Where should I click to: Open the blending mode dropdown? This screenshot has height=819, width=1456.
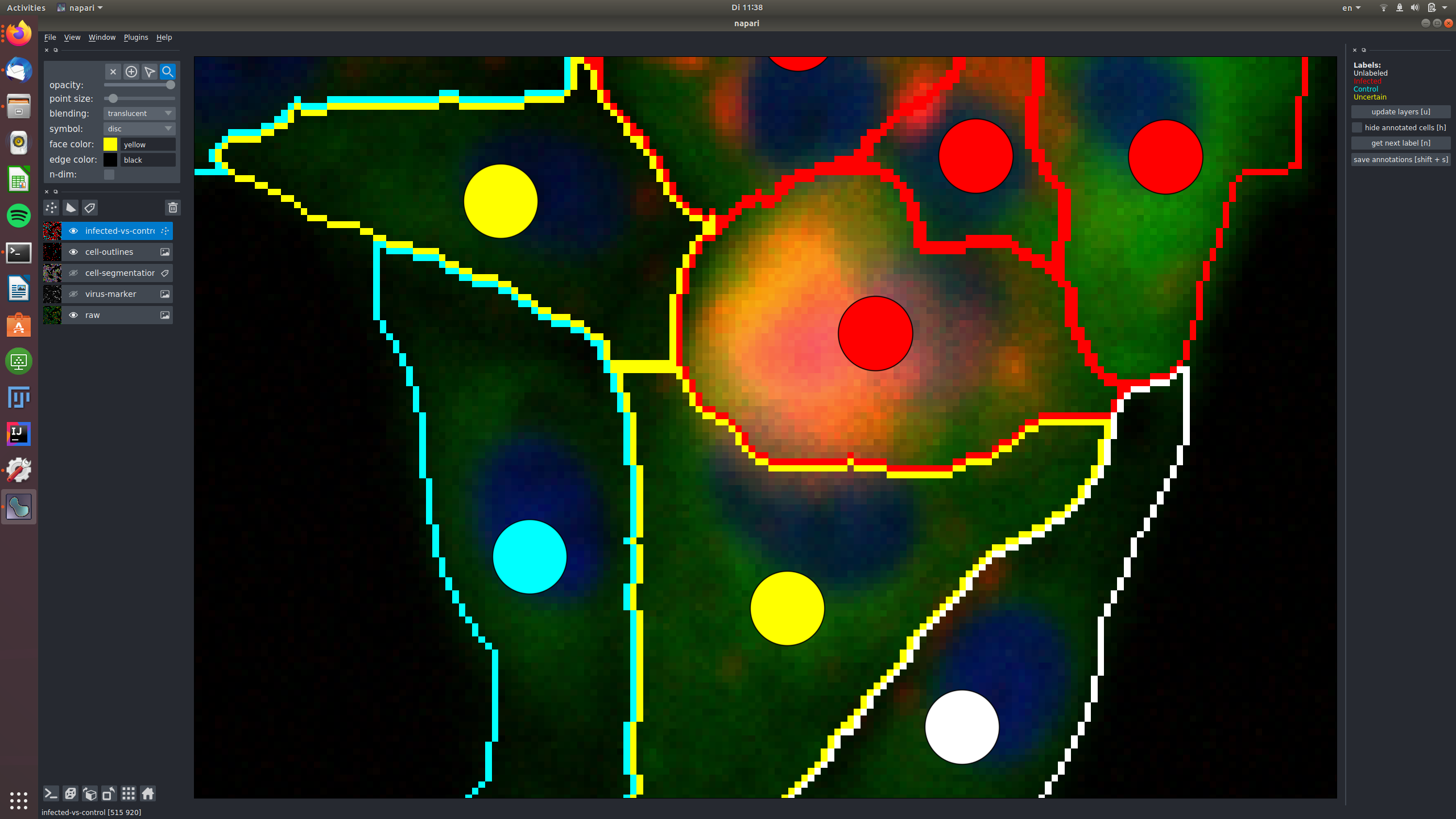pos(139,113)
